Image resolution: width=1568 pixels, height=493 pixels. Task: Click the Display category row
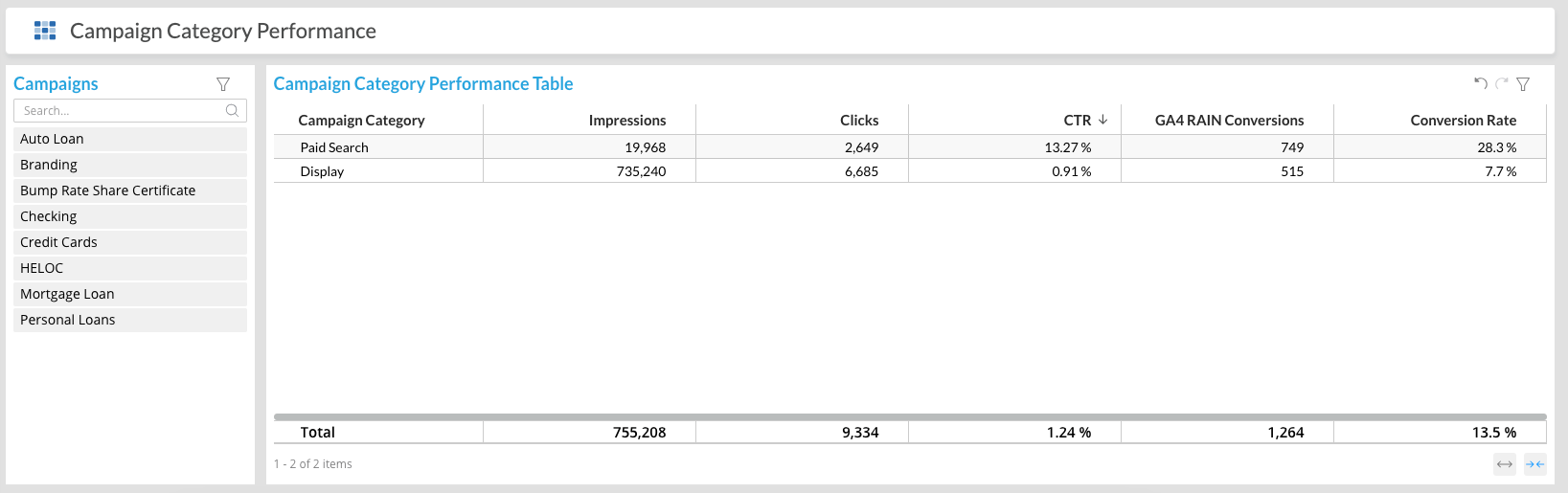coord(322,171)
